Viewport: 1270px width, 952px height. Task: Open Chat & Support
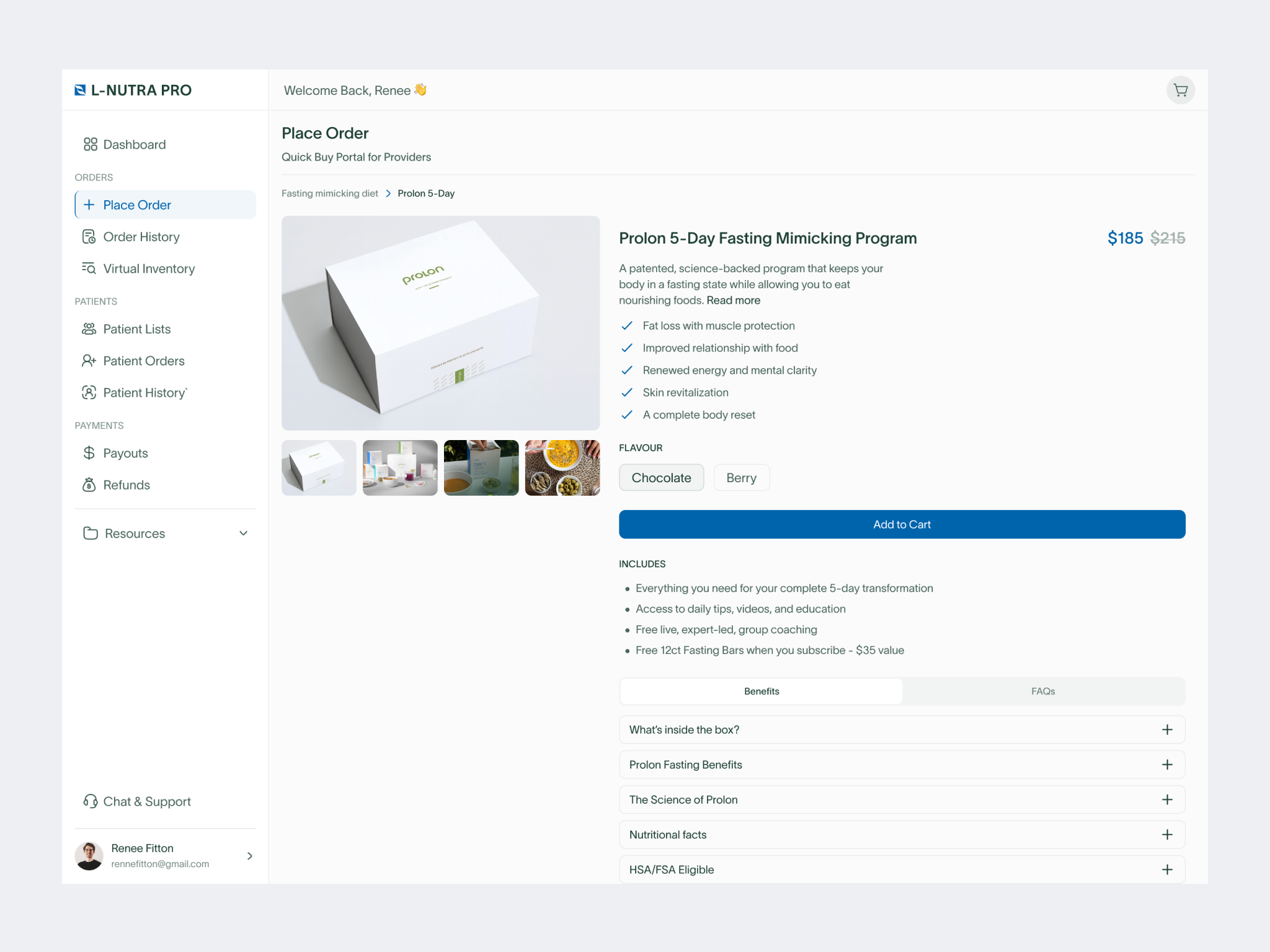[146, 801]
